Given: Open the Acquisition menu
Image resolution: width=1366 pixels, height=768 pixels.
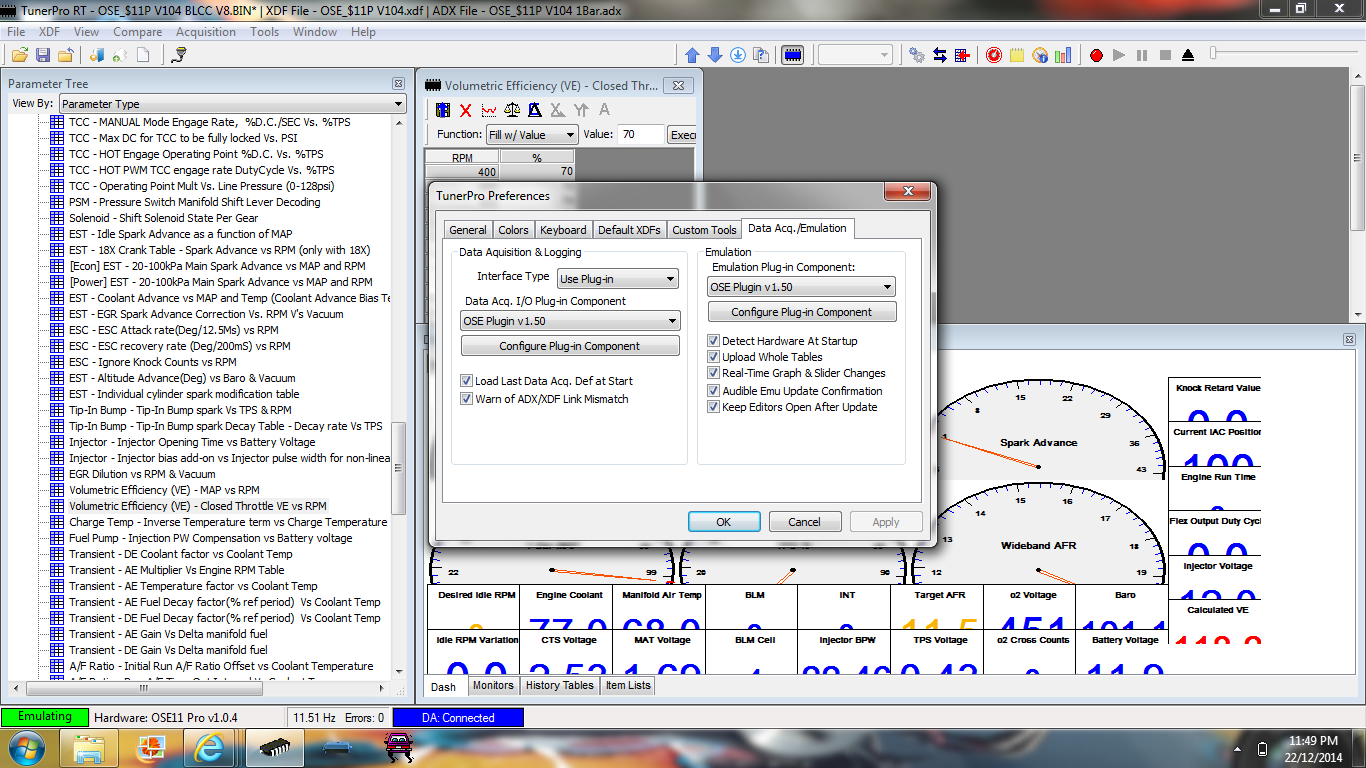Looking at the screenshot, I should (x=206, y=32).
